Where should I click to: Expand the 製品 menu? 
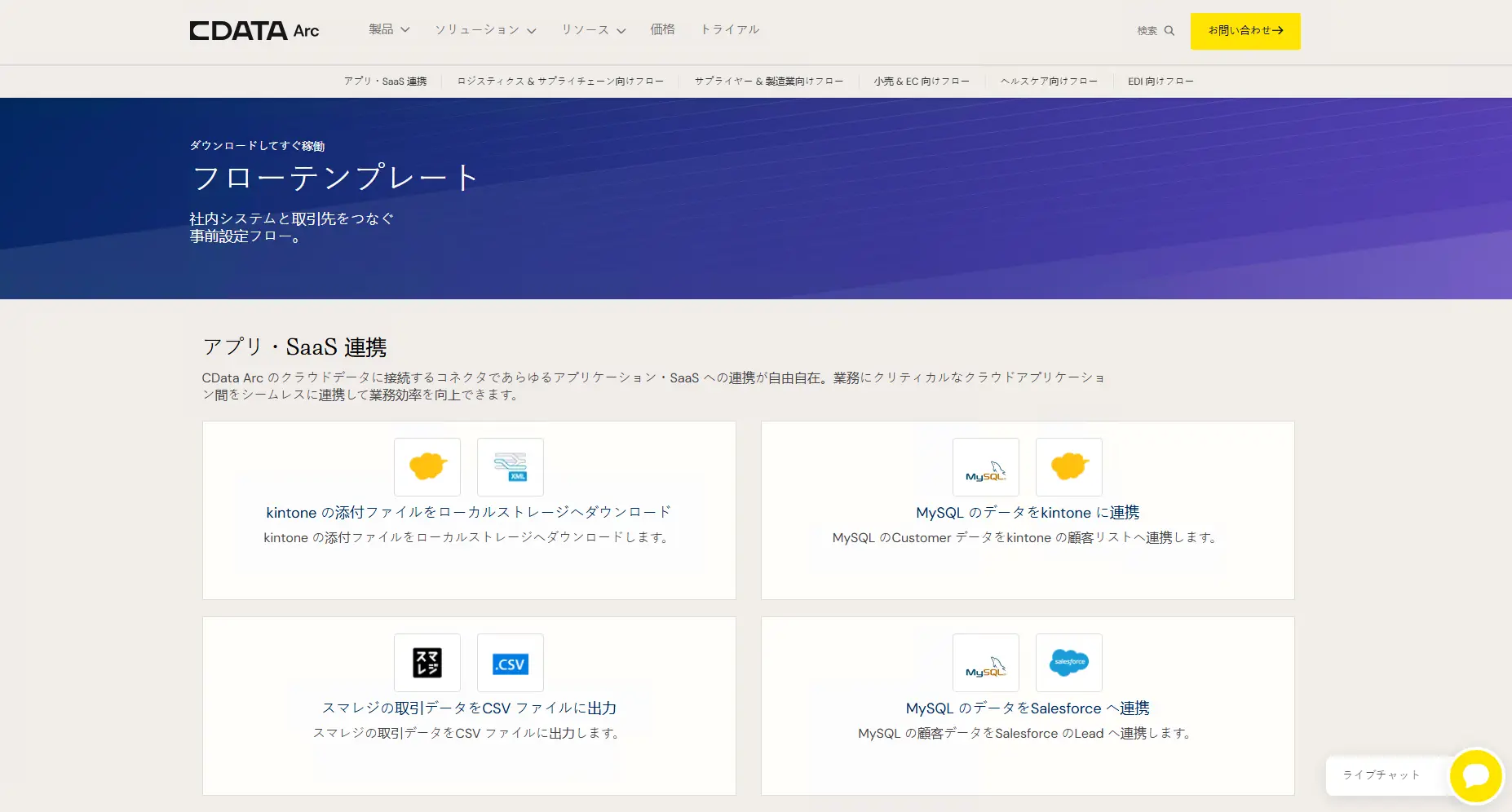pos(389,29)
